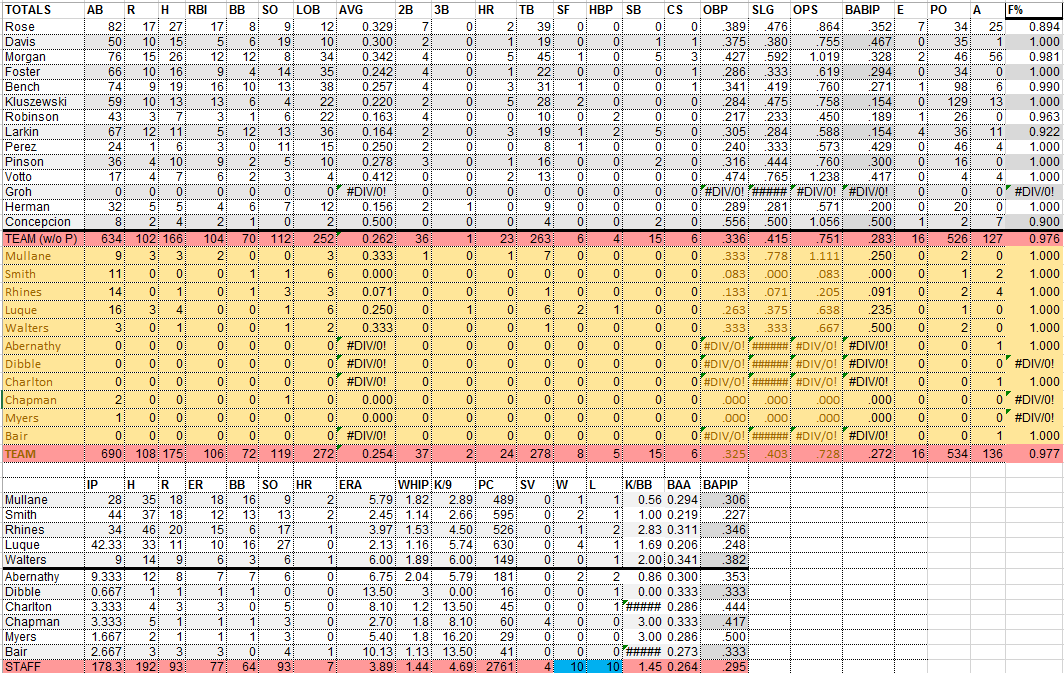
Task: Select the TOTALS header cell
Action: click(x=43, y=9)
